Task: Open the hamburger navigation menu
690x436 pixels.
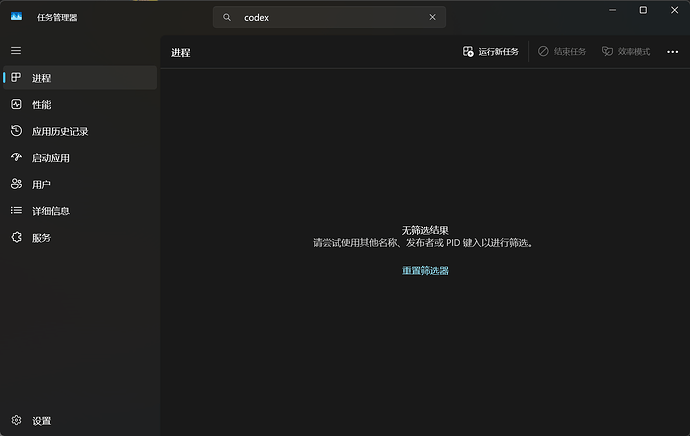Action: 16,51
